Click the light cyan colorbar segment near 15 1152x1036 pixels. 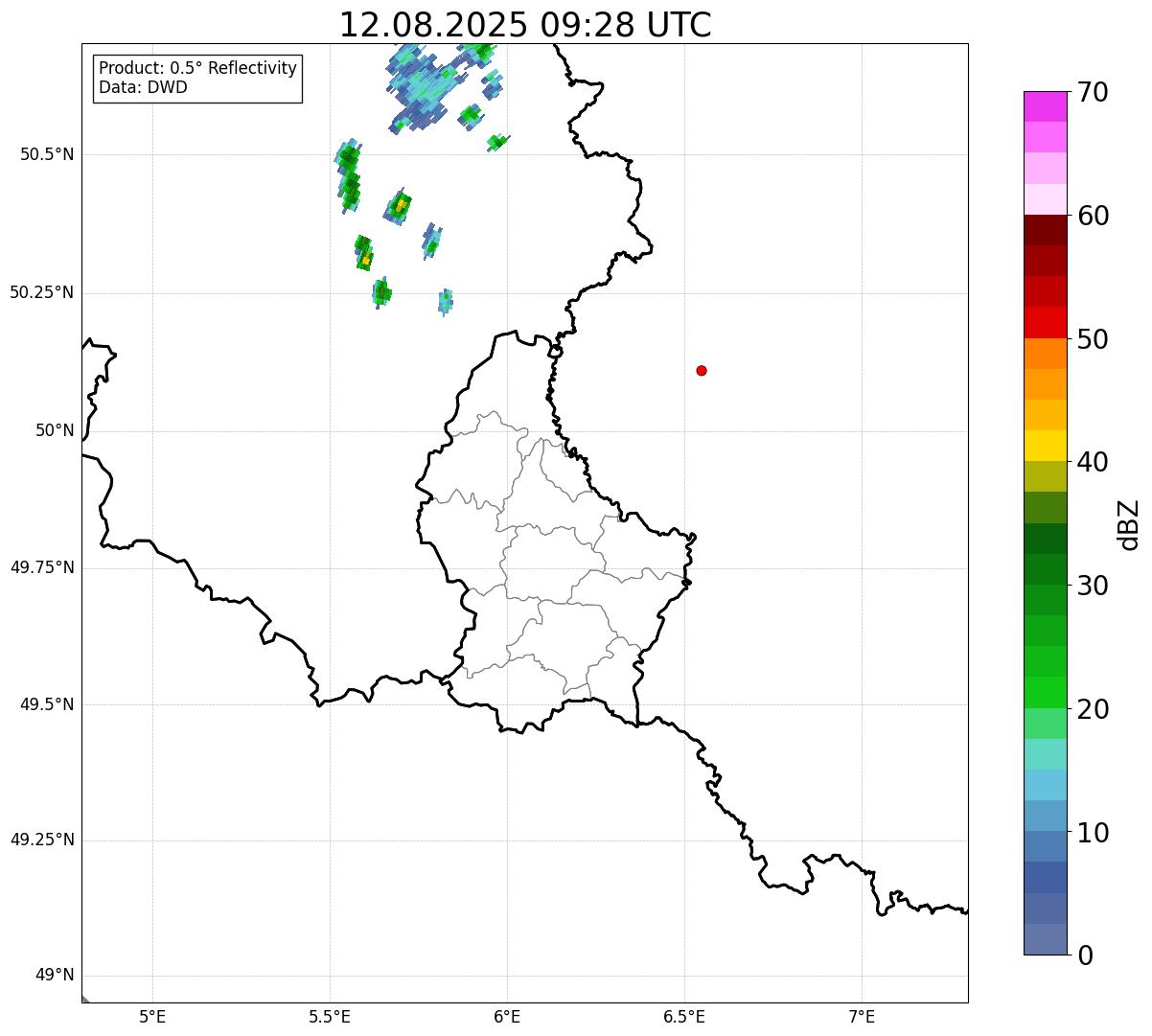[x=1045, y=754]
